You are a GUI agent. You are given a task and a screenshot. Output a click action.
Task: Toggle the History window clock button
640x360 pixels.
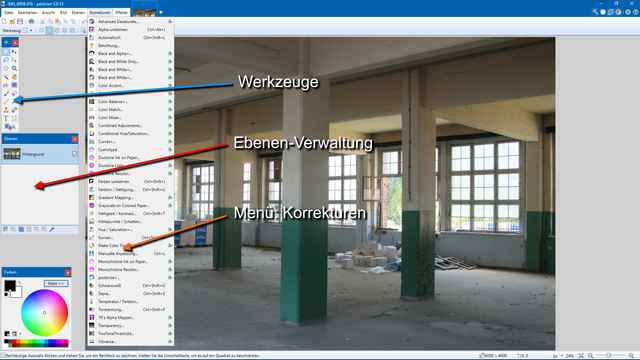(603, 12)
